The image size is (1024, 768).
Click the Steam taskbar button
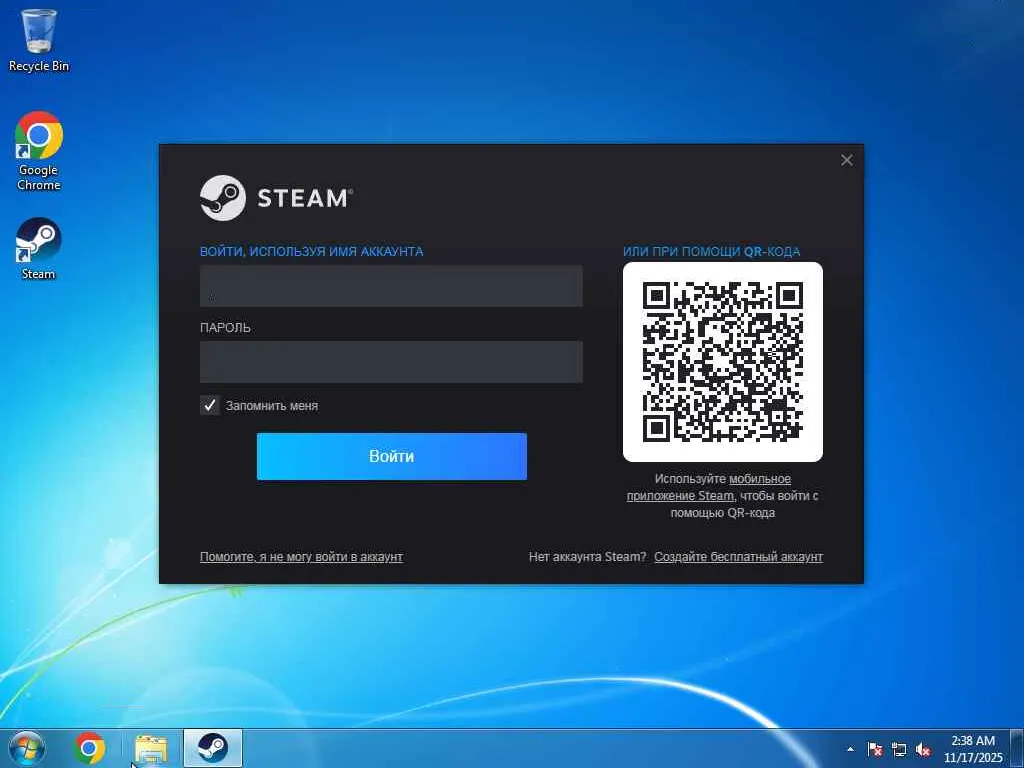[212, 748]
